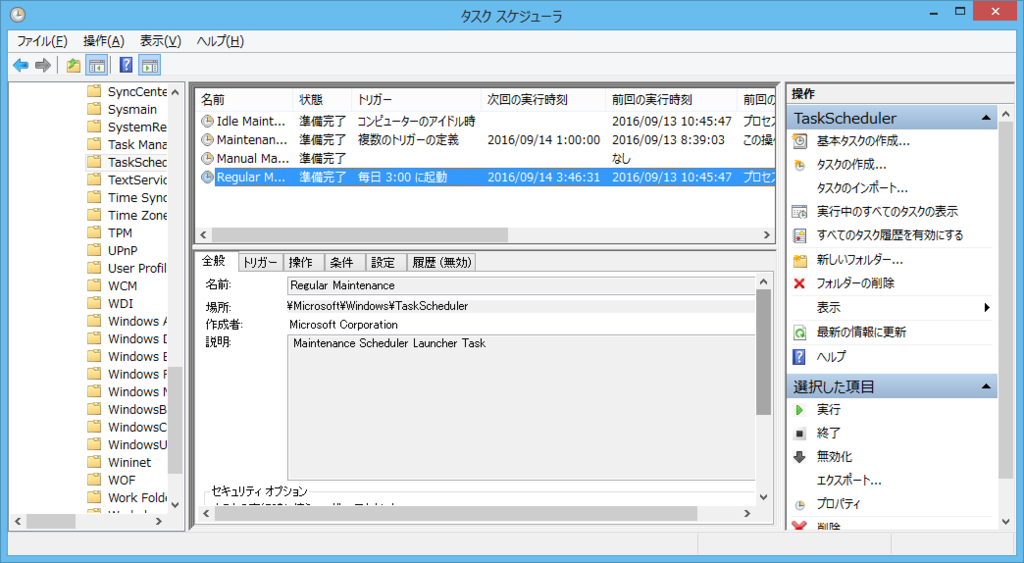Expand the 表示 submenu arrow
The height and width of the screenshot is (563, 1024).
tap(987, 308)
